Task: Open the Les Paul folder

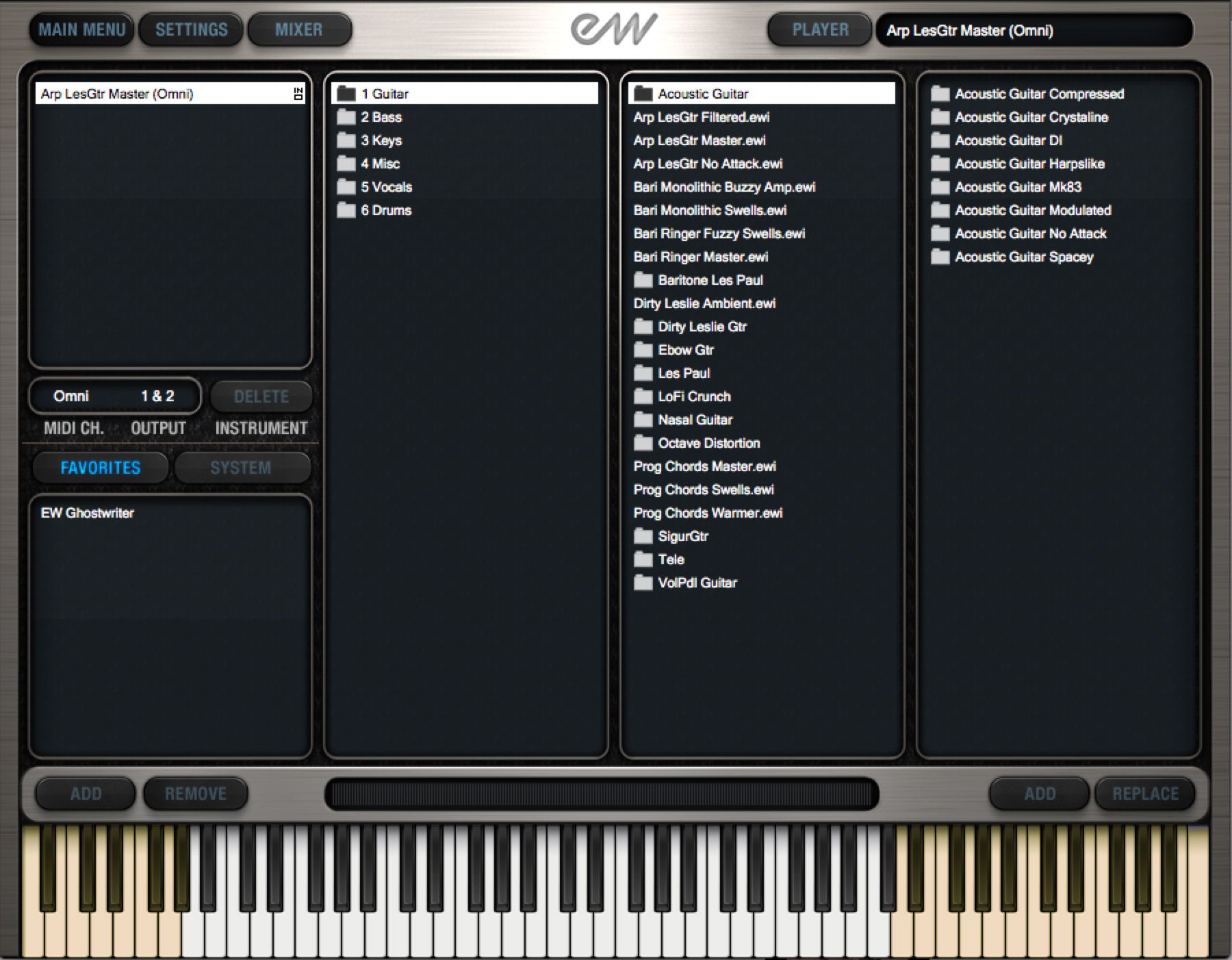Action: click(672, 373)
